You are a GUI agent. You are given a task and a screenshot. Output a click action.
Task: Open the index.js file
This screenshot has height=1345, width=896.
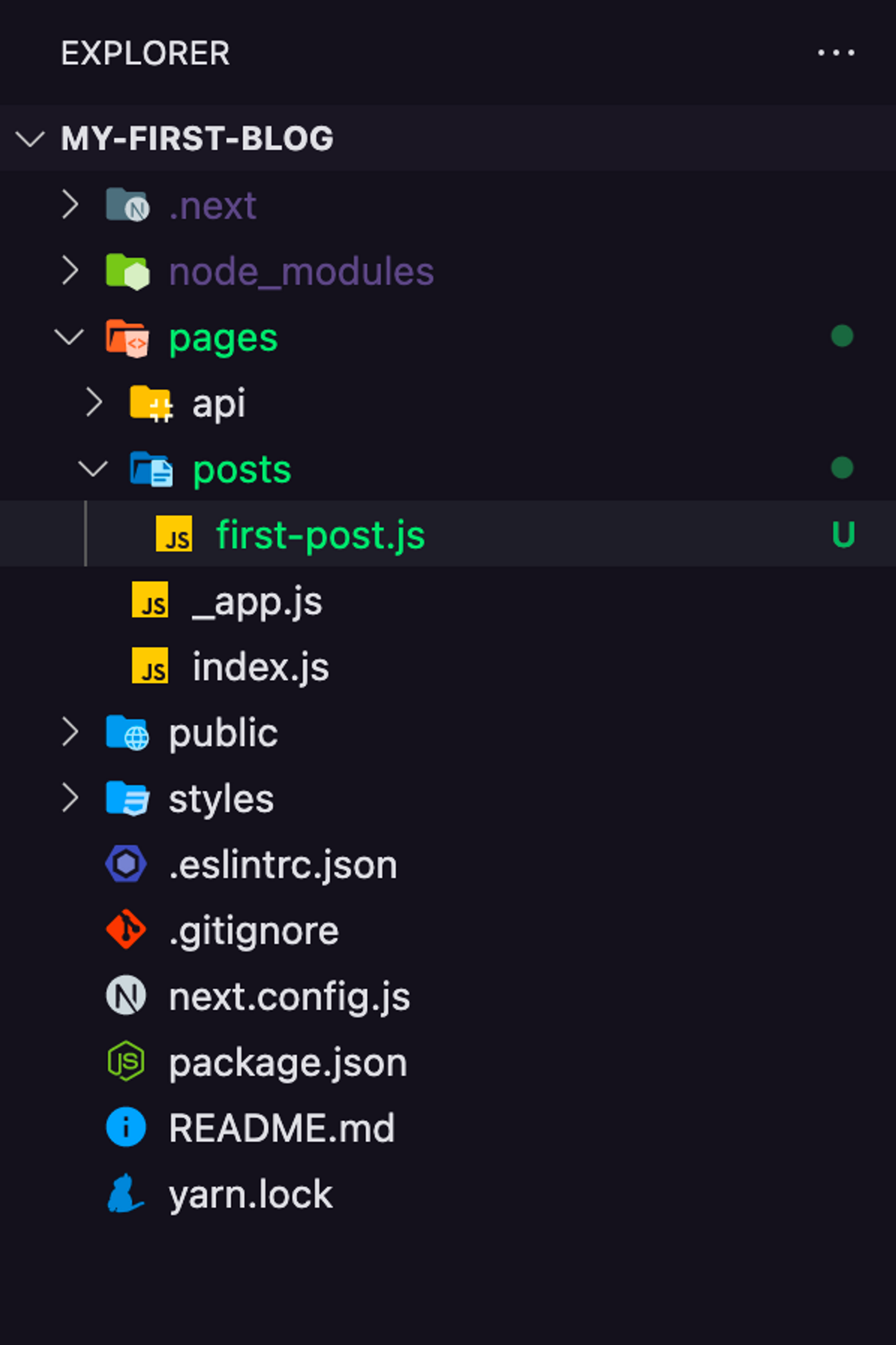tap(260, 667)
